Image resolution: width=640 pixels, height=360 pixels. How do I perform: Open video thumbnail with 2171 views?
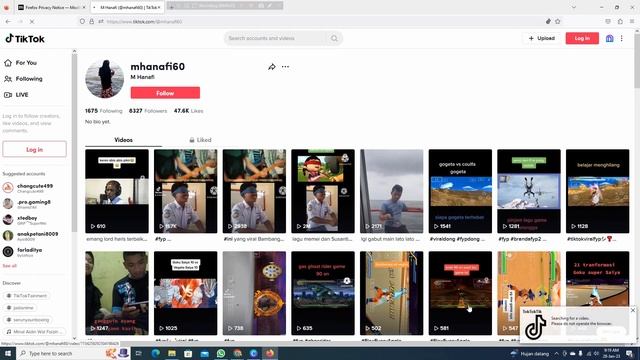pos(391,191)
